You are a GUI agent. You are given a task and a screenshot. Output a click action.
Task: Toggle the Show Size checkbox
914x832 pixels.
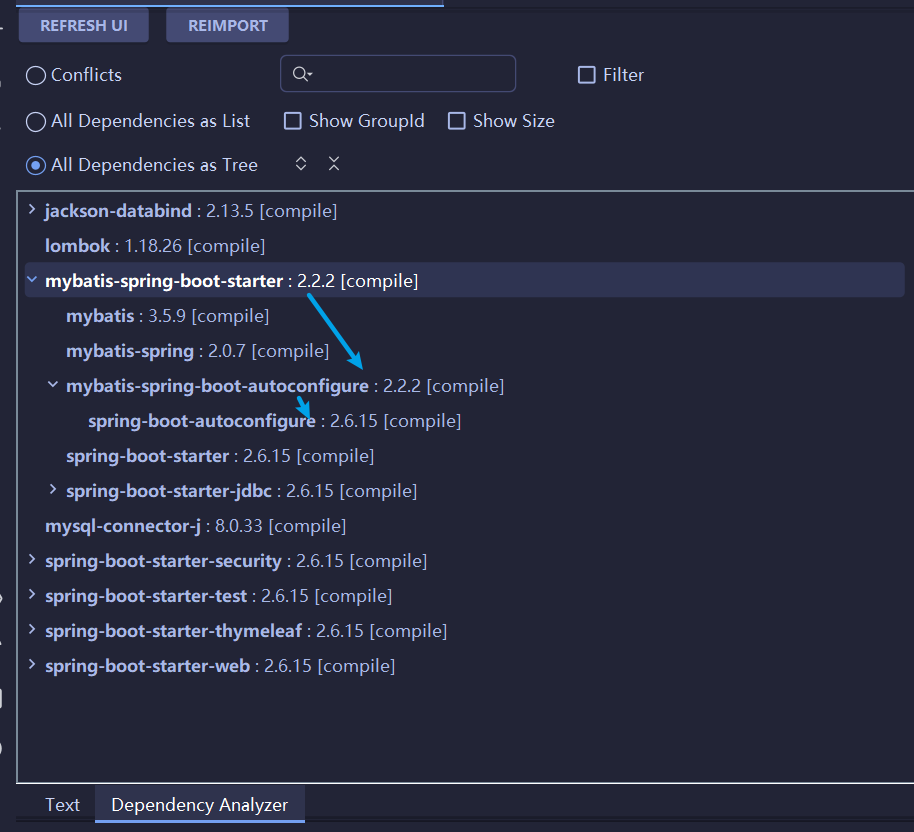pyautogui.click(x=457, y=121)
